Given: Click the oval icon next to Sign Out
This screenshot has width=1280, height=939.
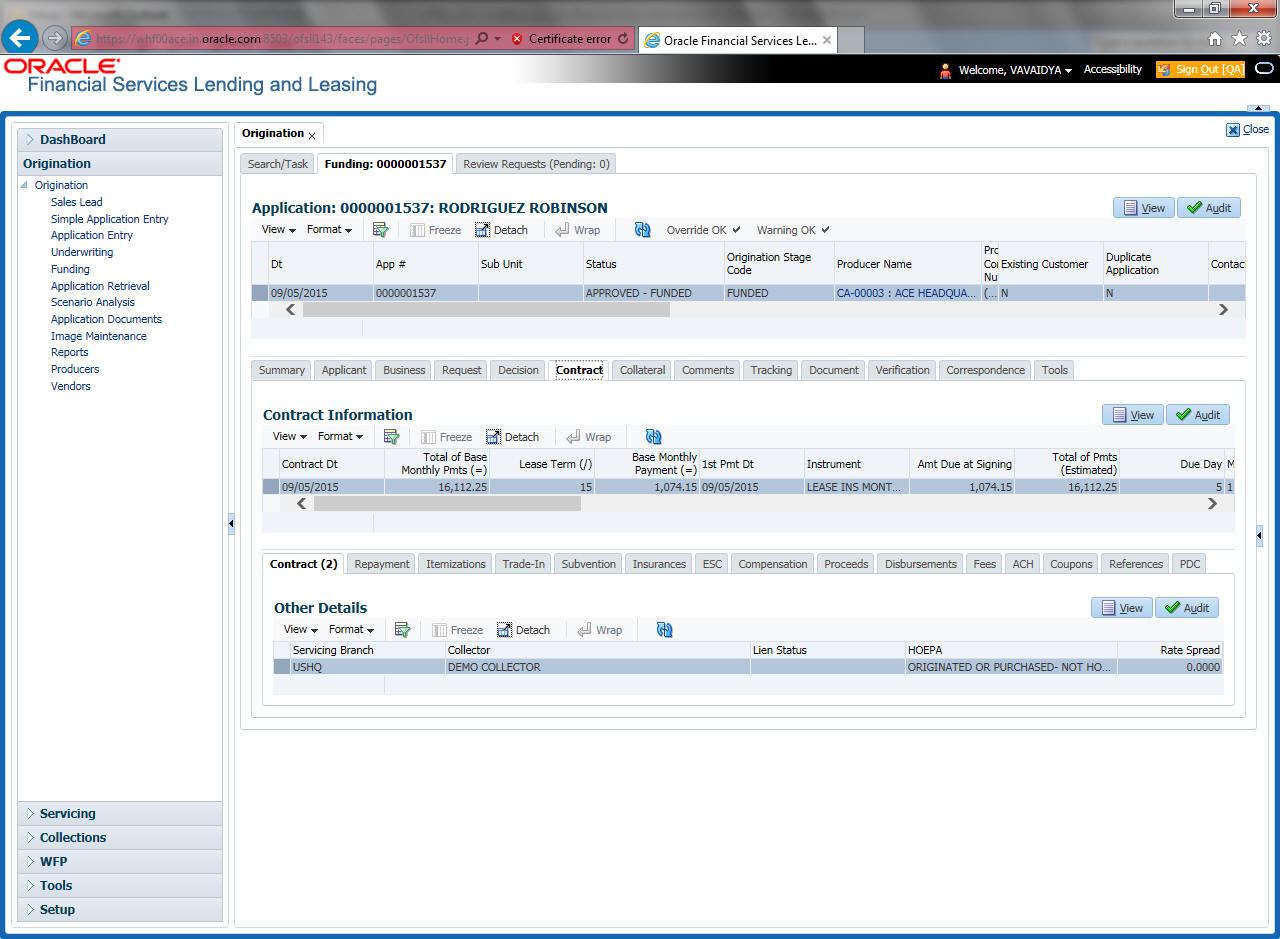Looking at the screenshot, I should 1264,69.
